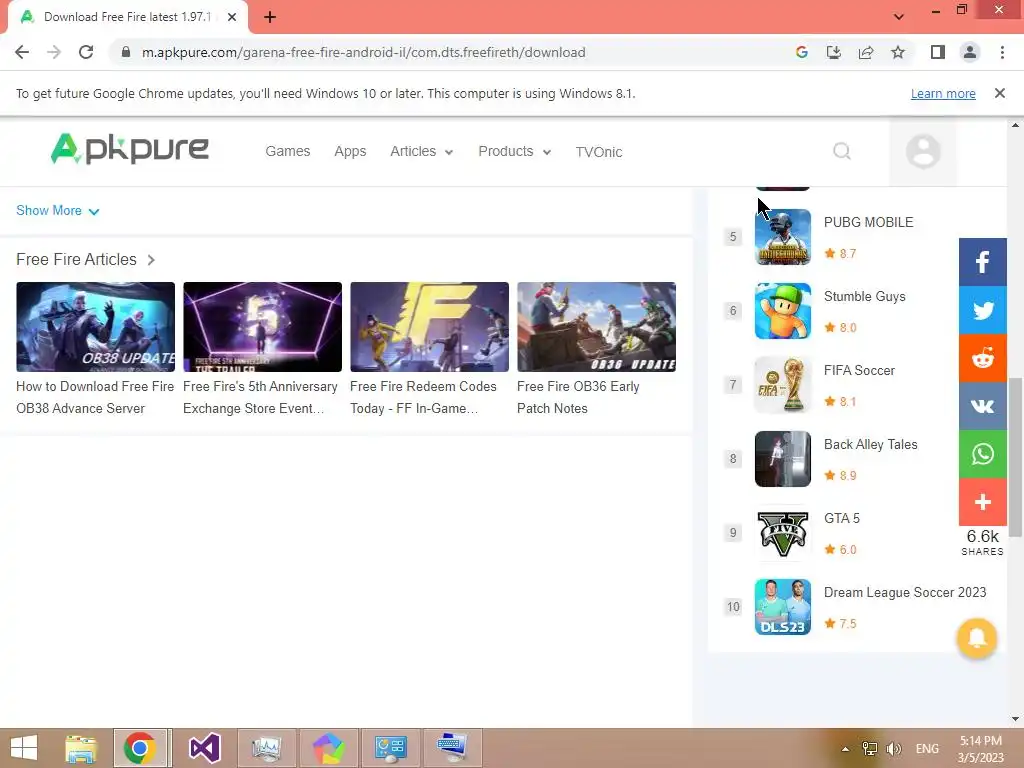
Task: Open Chrome profile button
Action: point(970,52)
